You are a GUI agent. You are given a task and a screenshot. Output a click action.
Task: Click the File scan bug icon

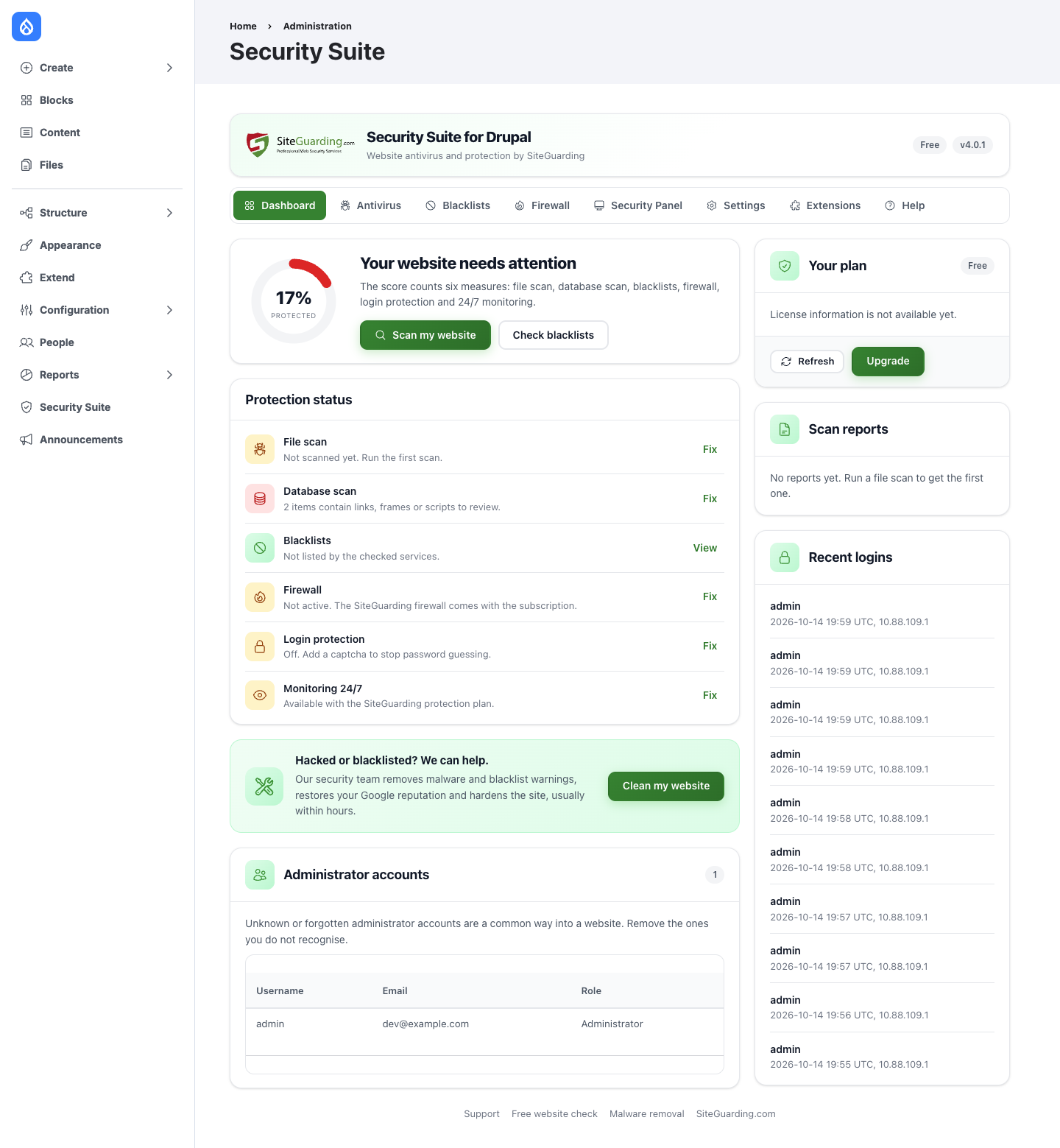pyautogui.click(x=260, y=449)
